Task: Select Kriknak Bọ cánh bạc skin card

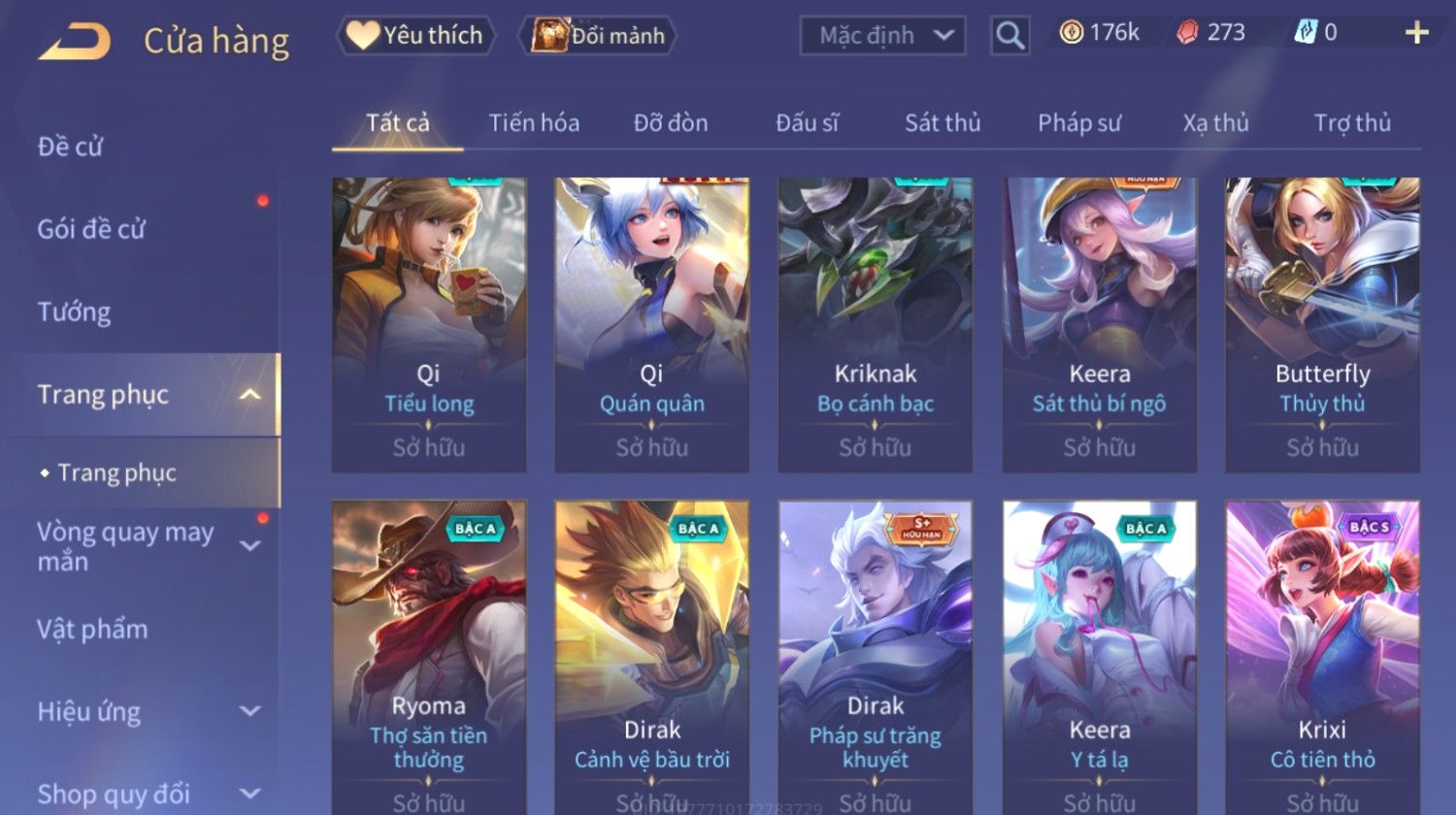Action: (x=875, y=325)
